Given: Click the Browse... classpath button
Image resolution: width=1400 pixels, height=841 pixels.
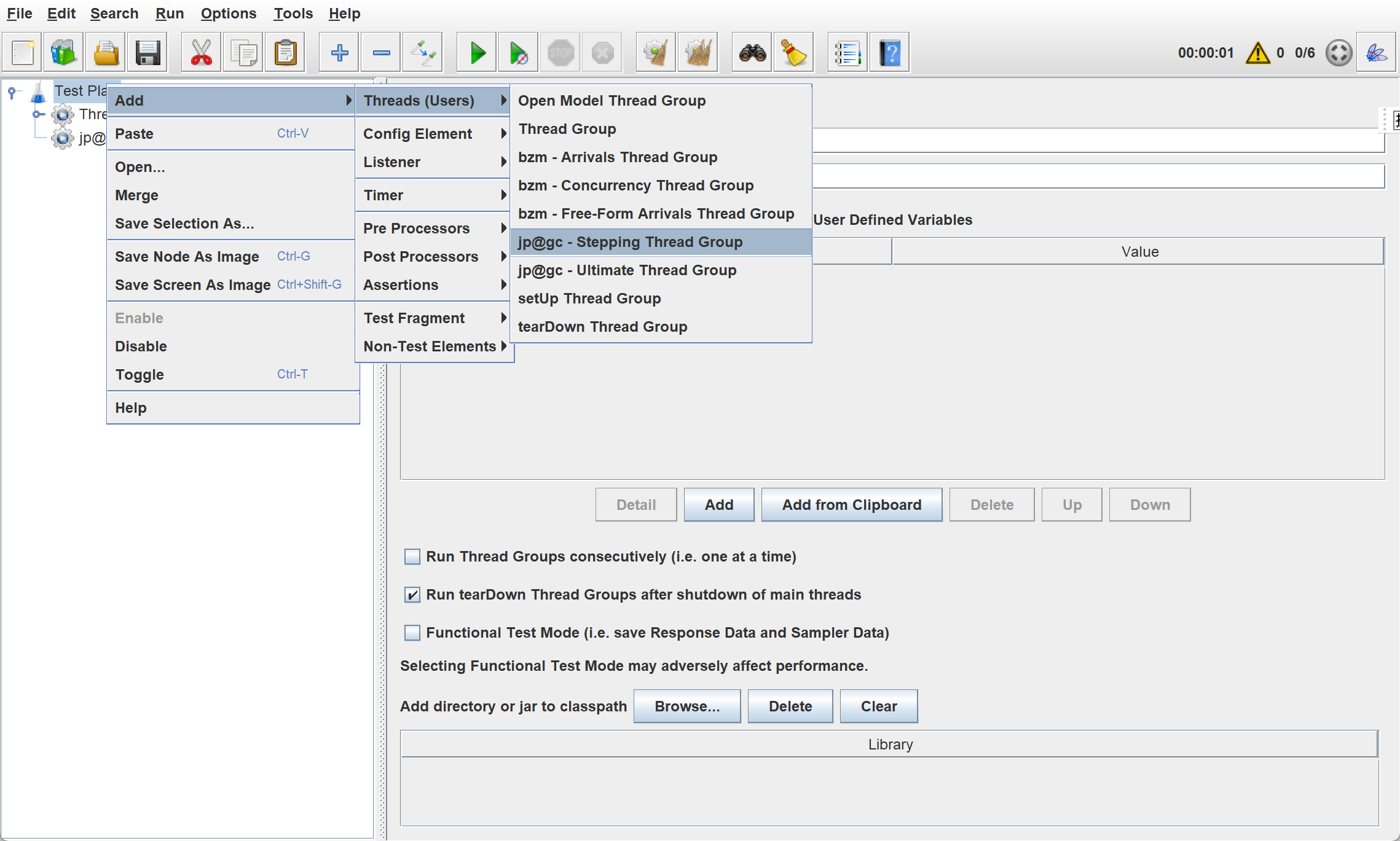Looking at the screenshot, I should click(686, 706).
